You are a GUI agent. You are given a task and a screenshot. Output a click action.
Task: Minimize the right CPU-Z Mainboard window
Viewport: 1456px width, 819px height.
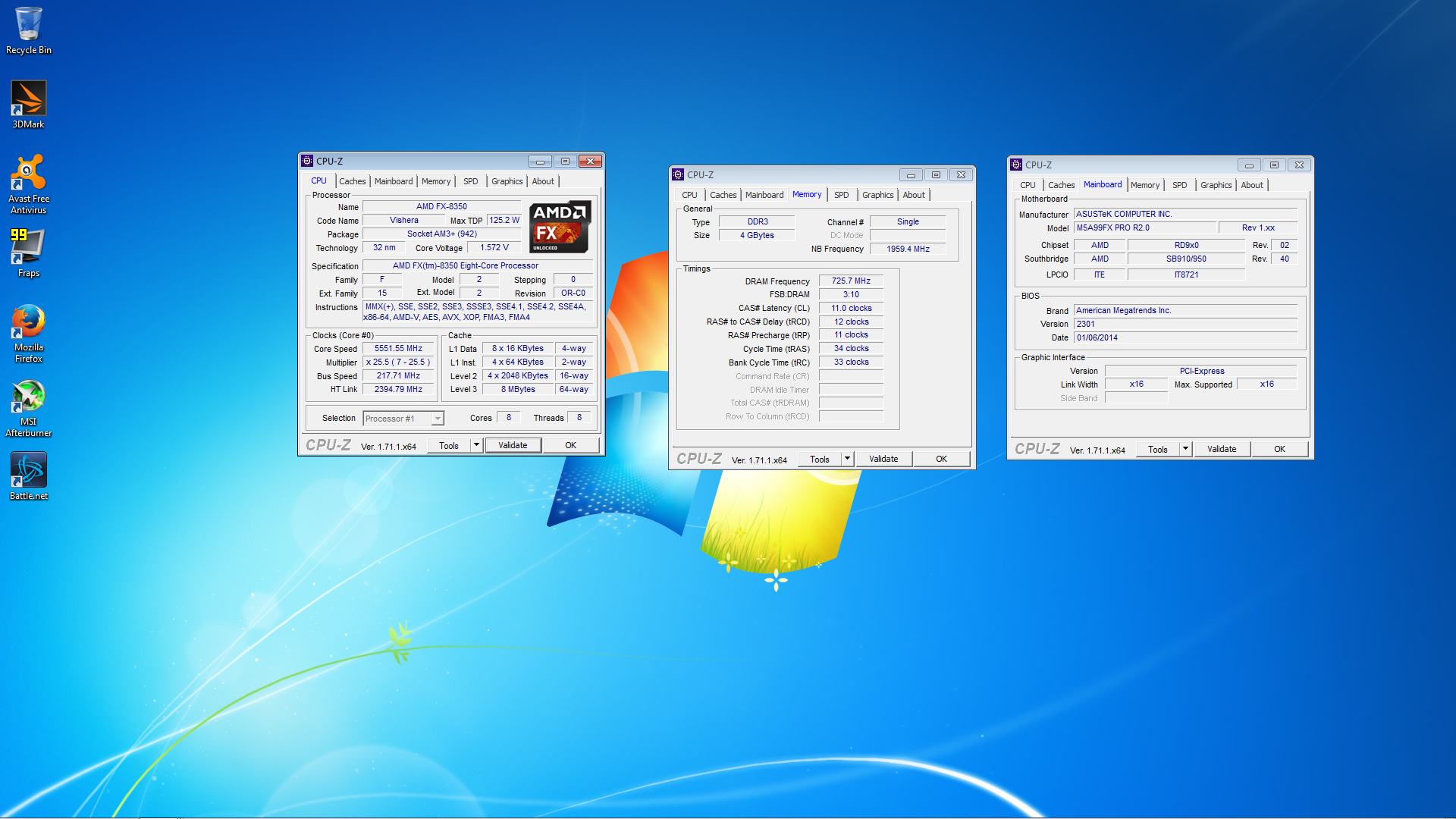point(1249,165)
